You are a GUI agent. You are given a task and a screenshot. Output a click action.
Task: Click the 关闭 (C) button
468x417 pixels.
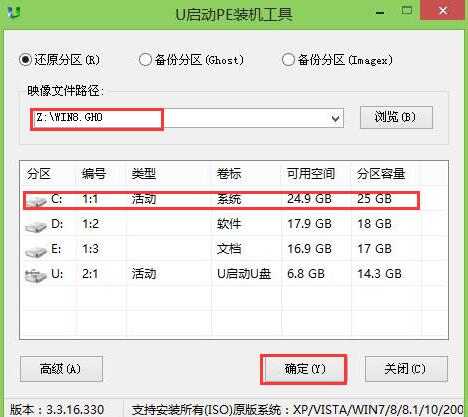(406, 369)
